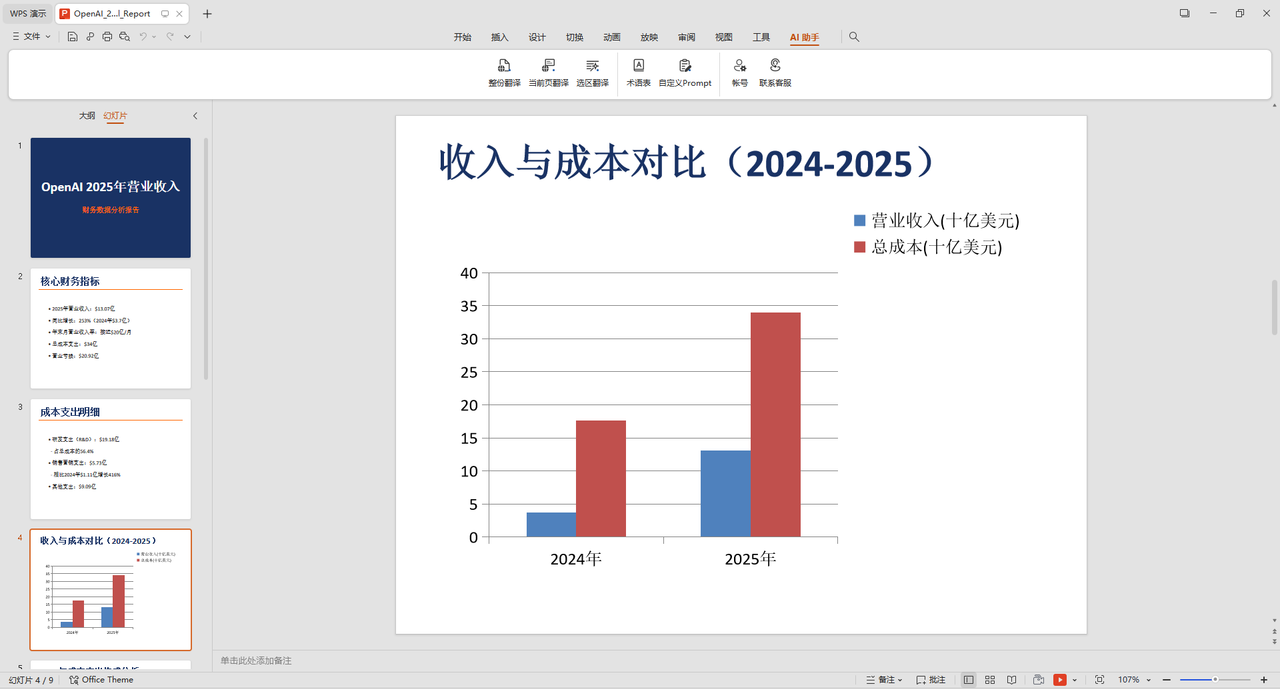Click the Redo arrow icon
The image size is (1280, 689).
pyautogui.click(x=170, y=36)
